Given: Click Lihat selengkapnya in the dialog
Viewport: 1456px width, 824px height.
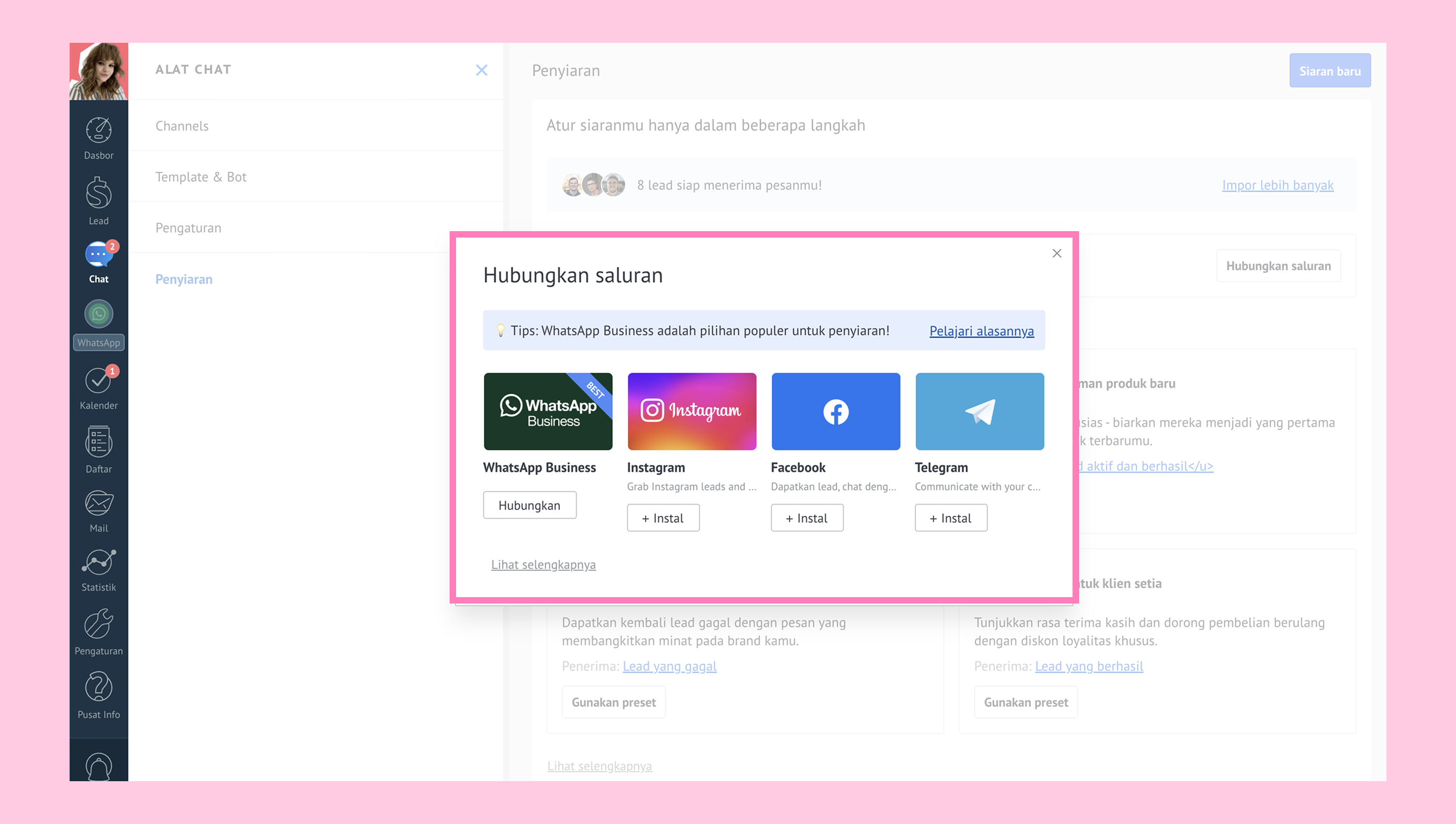Looking at the screenshot, I should (543, 564).
